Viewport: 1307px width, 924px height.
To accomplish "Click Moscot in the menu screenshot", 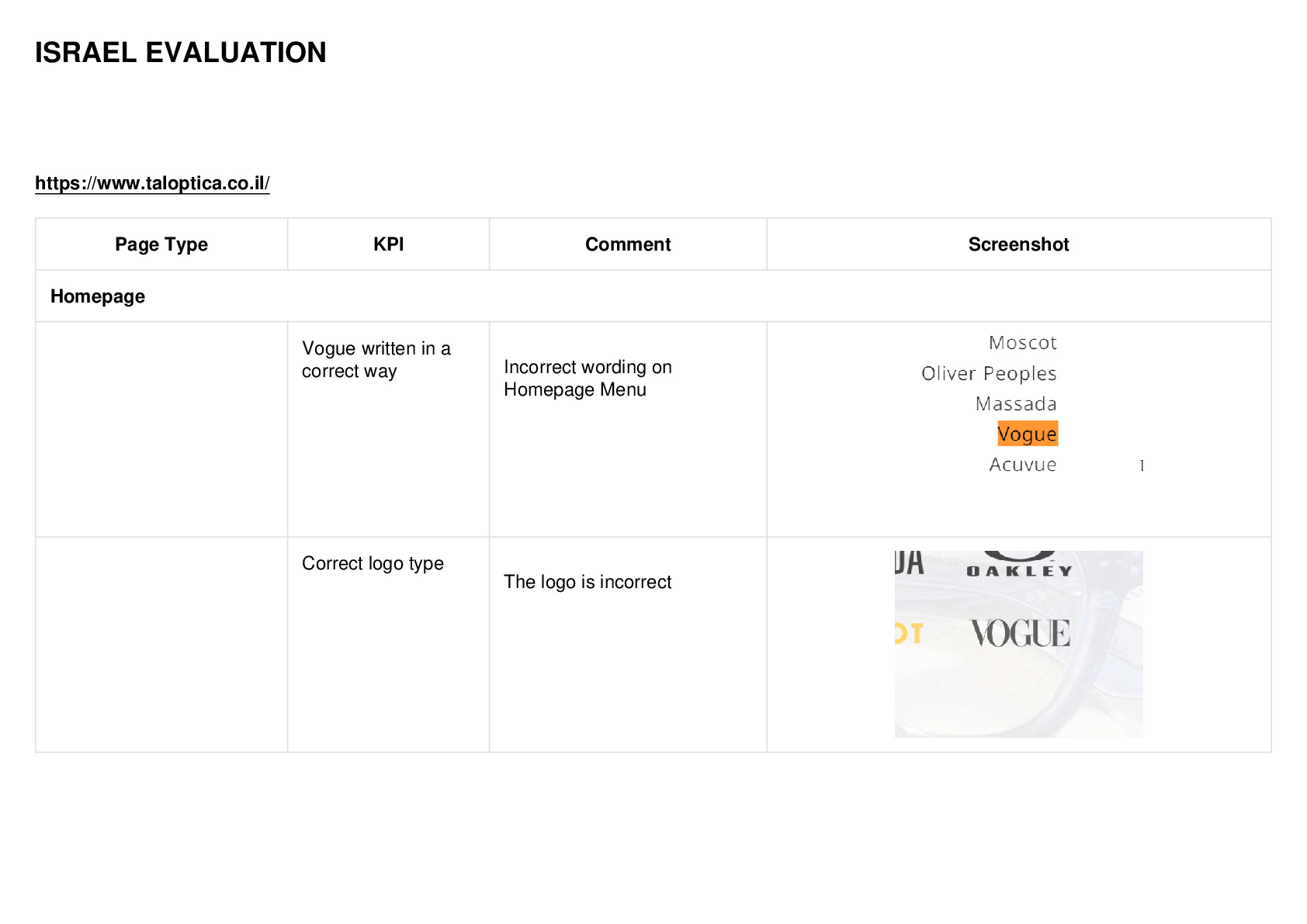I will click(x=1022, y=343).
